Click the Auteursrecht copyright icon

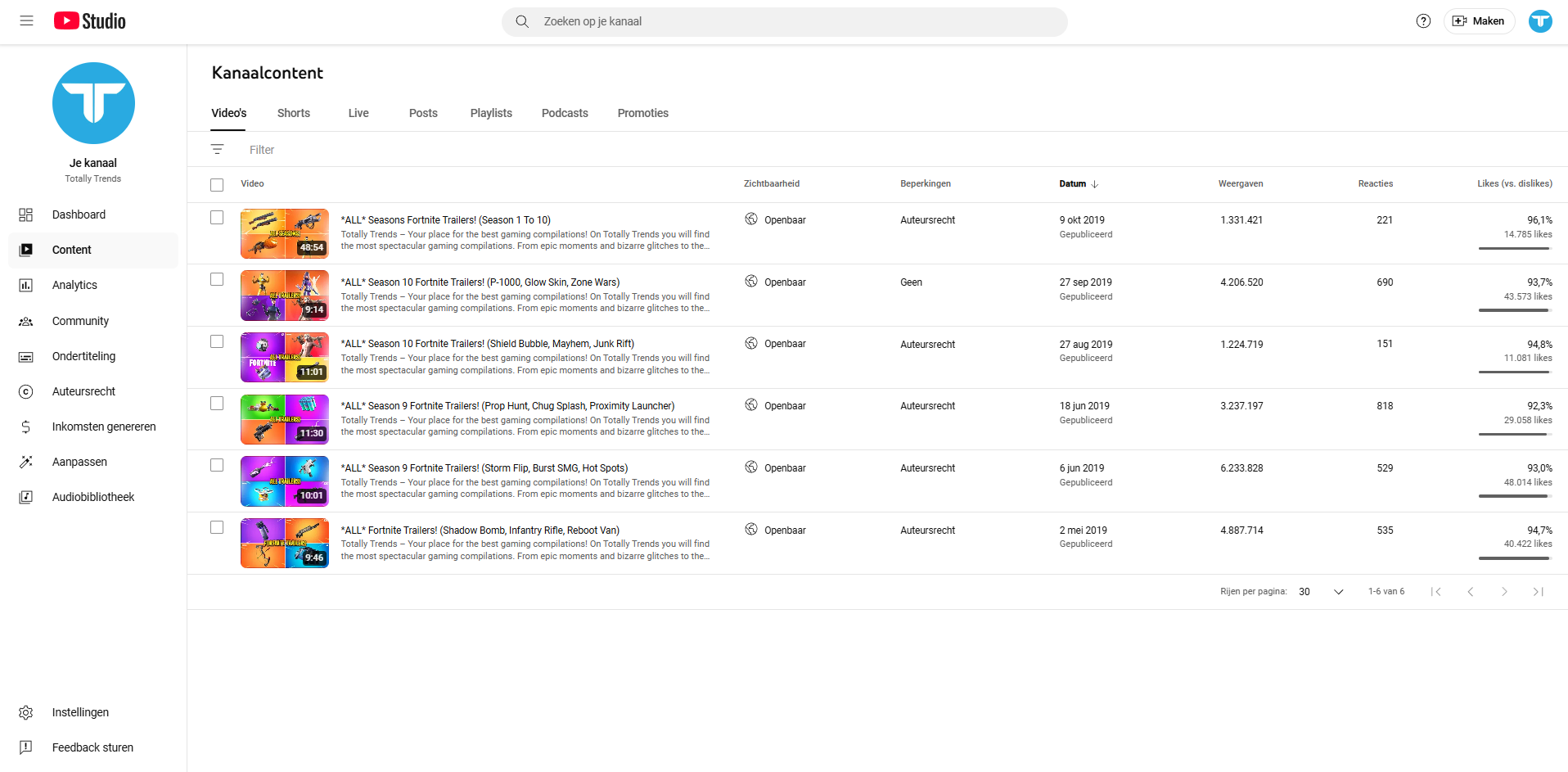click(x=26, y=391)
